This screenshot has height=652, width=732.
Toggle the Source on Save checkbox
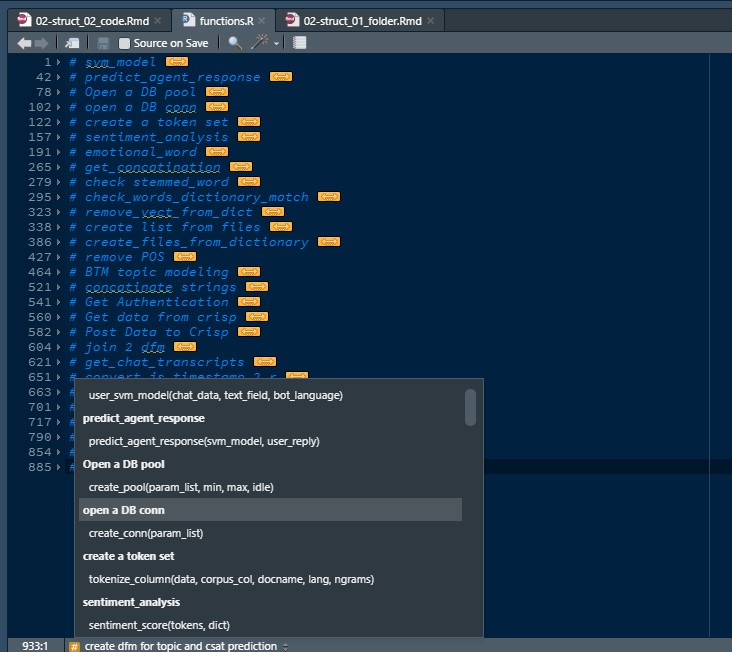coord(124,43)
